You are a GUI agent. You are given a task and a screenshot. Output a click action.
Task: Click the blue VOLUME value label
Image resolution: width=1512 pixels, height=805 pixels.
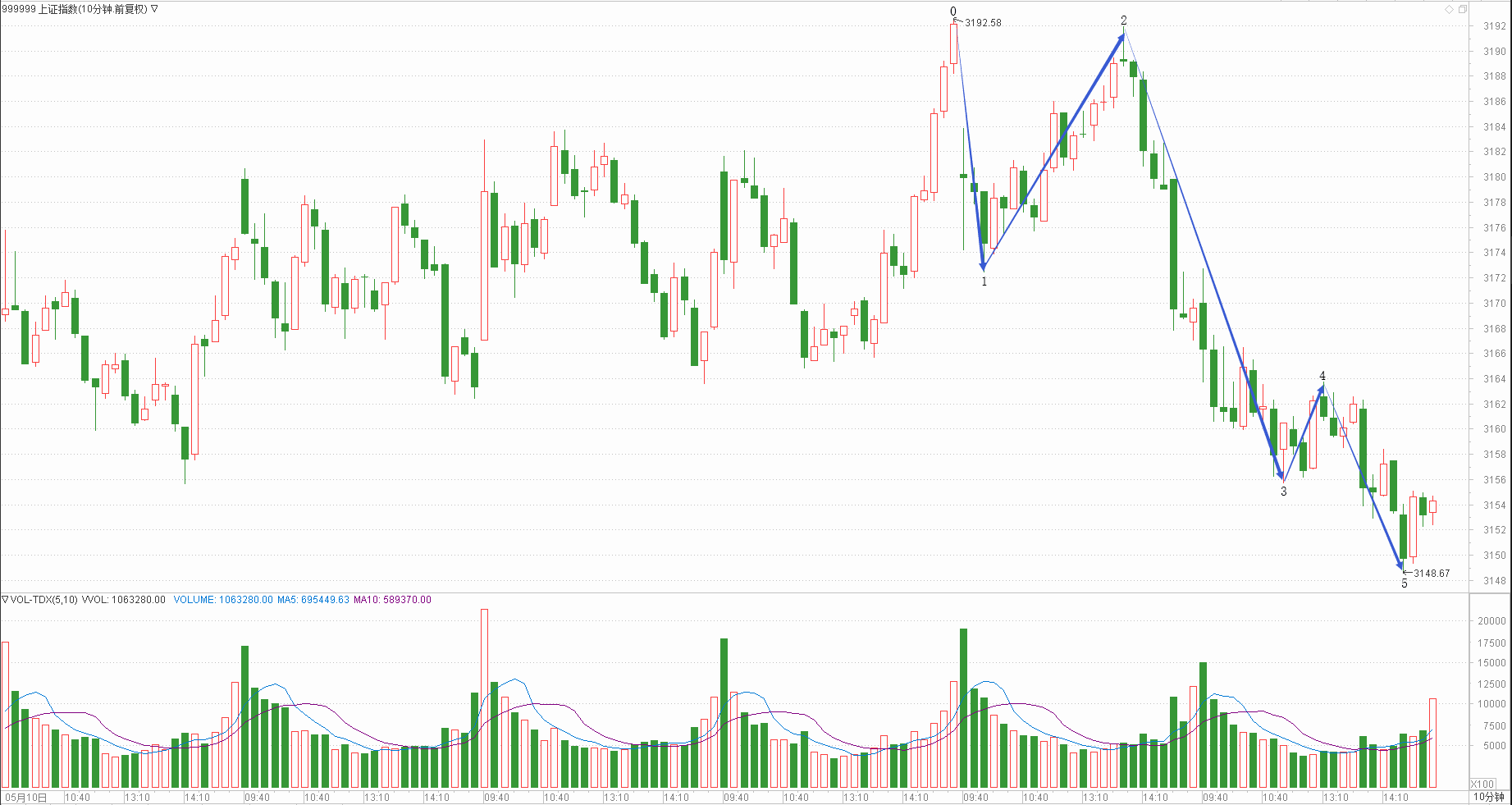coord(223,600)
